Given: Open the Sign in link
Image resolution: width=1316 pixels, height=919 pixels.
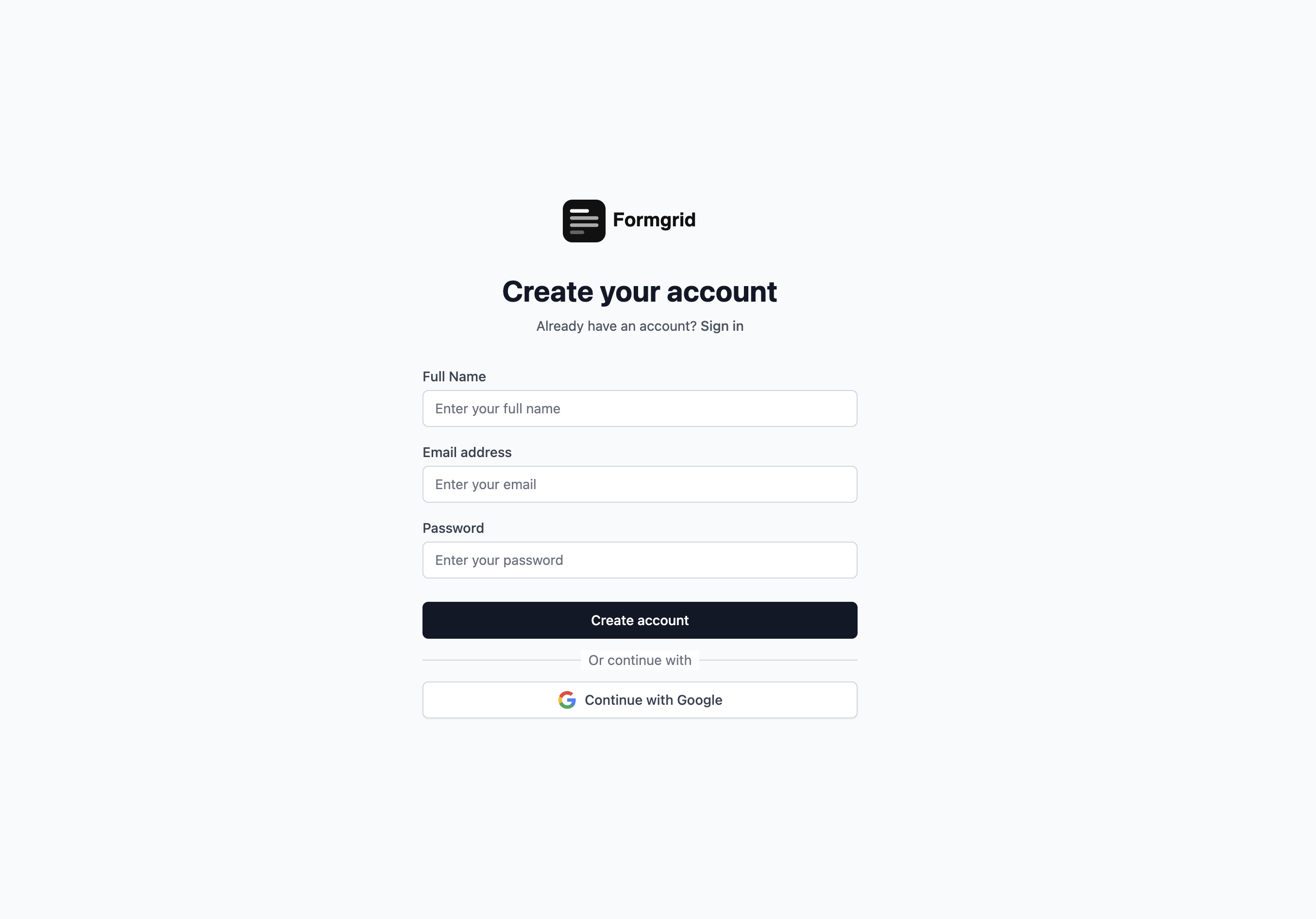Looking at the screenshot, I should tap(722, 326).
